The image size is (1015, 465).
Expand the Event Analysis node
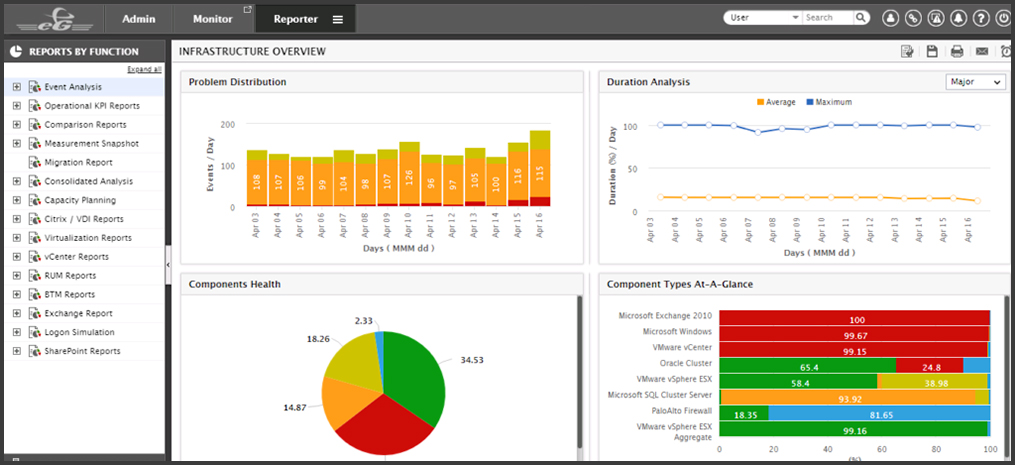[17, 87]
